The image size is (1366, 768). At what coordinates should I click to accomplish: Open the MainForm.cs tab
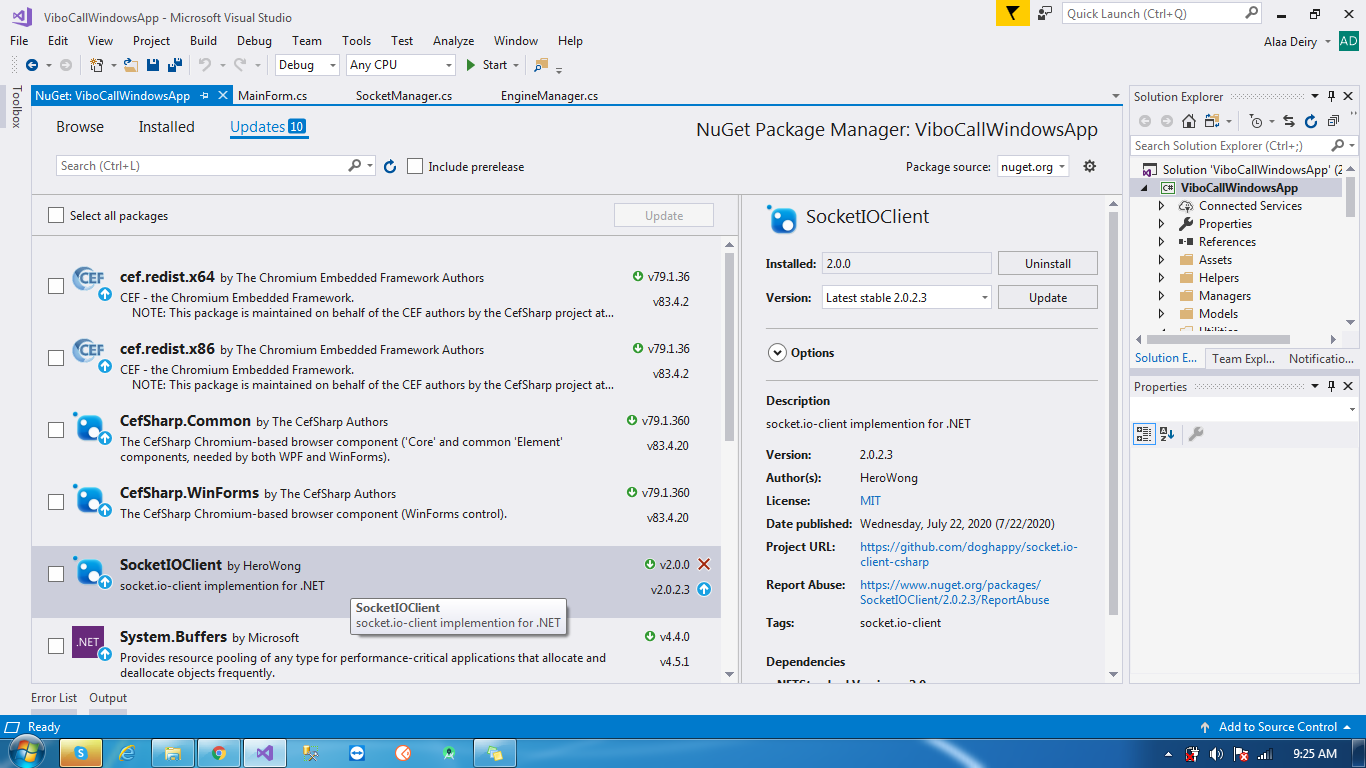273,96
